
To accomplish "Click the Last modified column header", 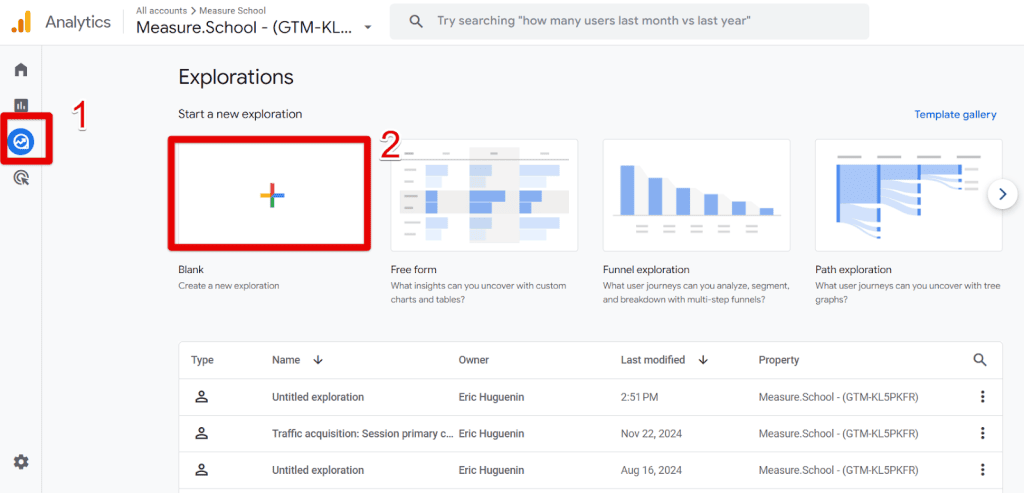I will click(x=652, y=360).
